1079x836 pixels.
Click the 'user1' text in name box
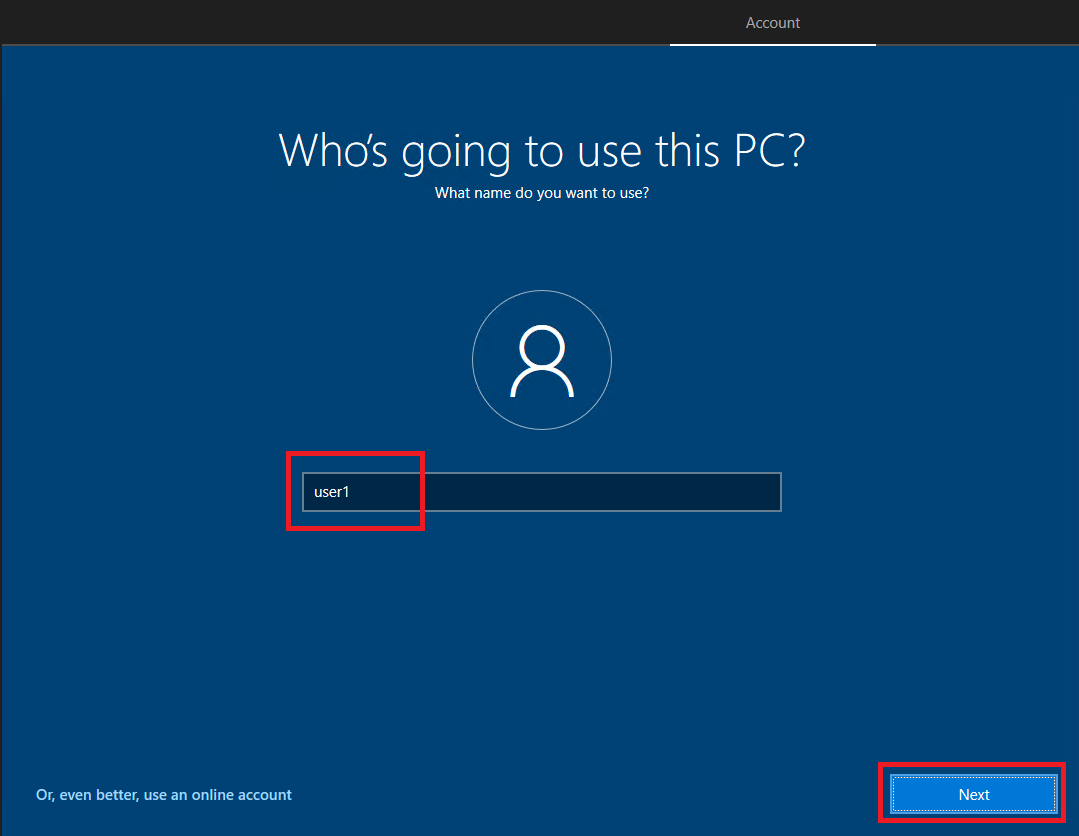(330, 492)
